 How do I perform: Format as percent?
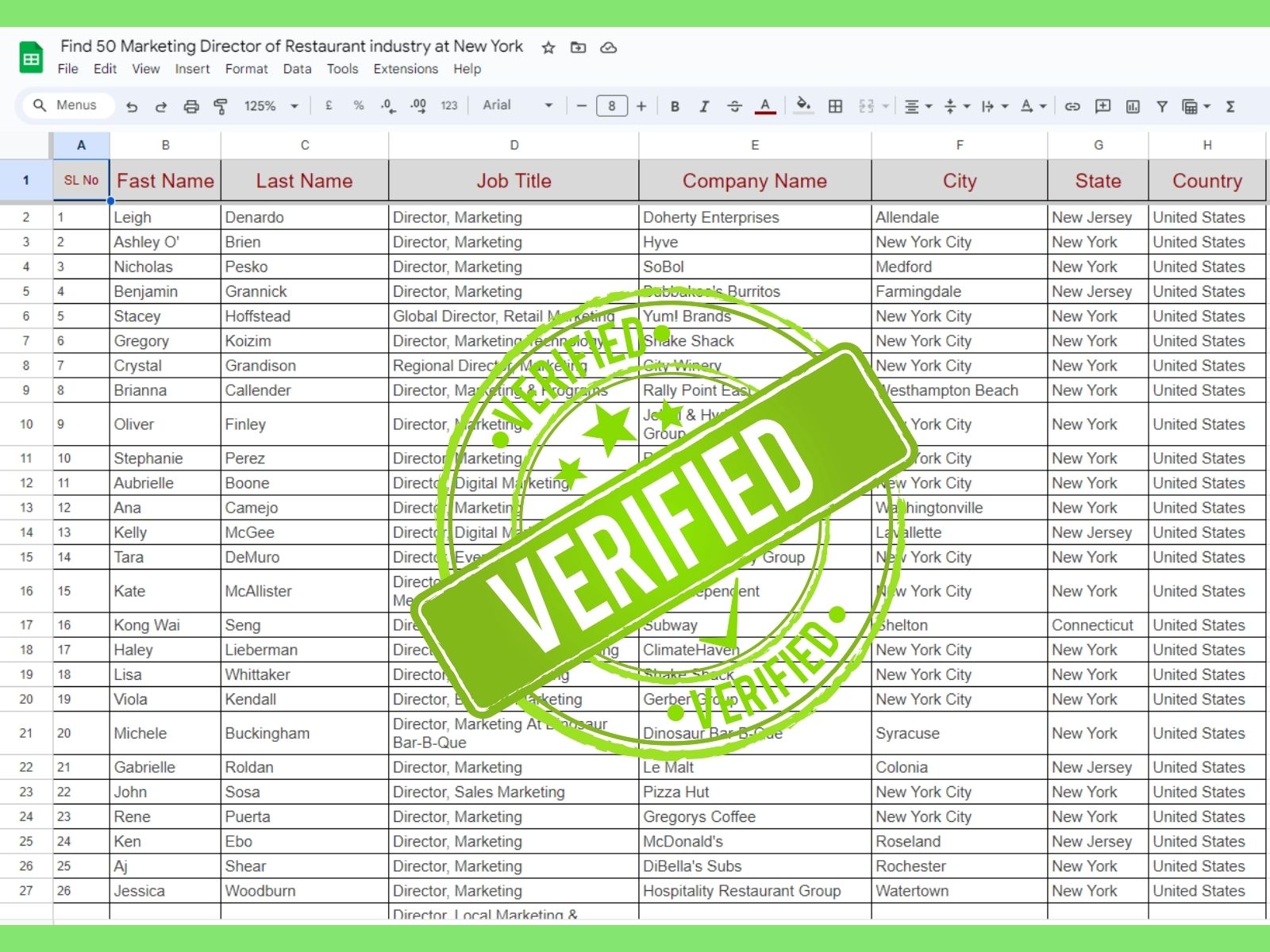[x=359, y=106]
